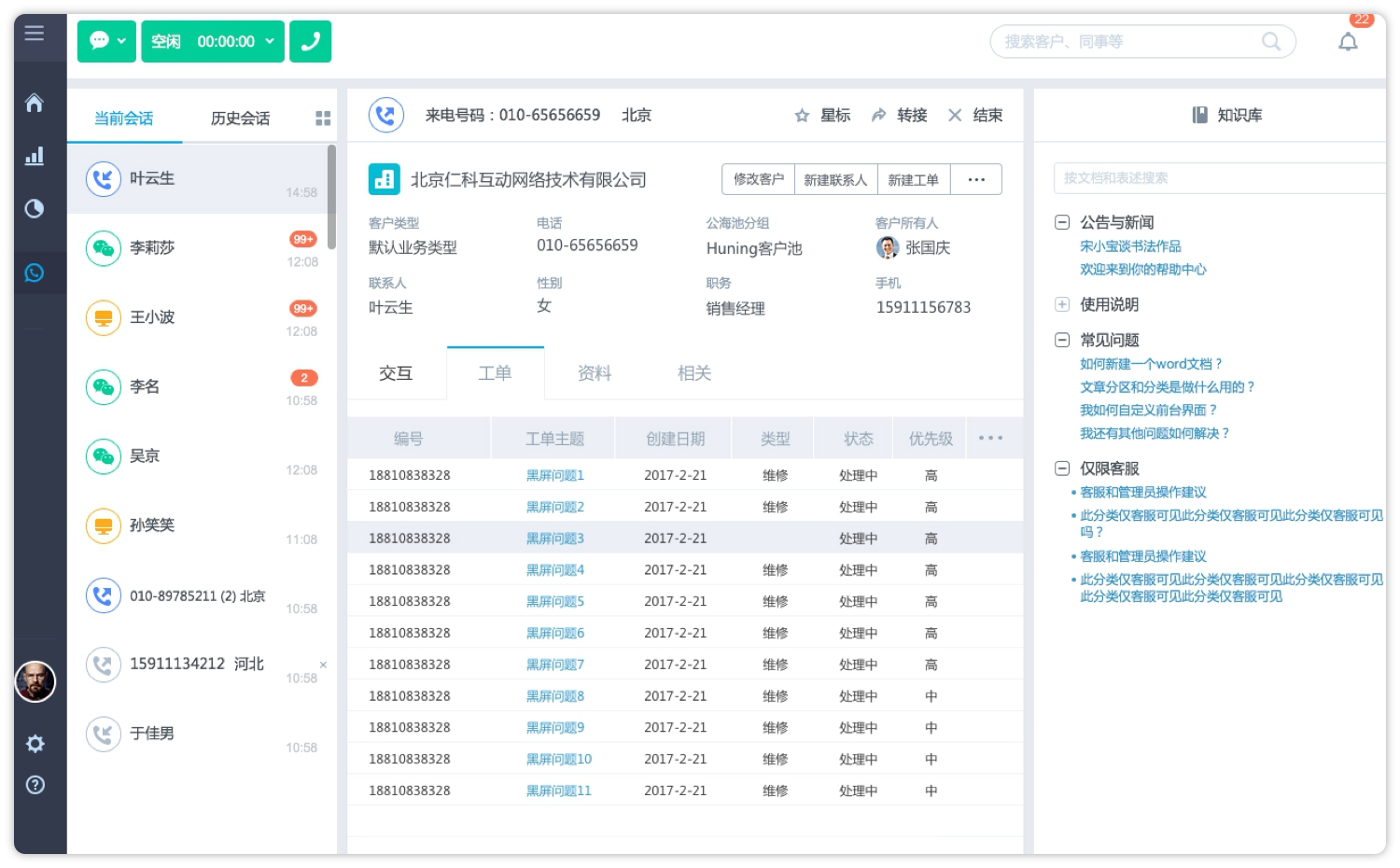
Task: Click the 知识库 book icon
Action: pyautogui.click(x=1200, y=115)
